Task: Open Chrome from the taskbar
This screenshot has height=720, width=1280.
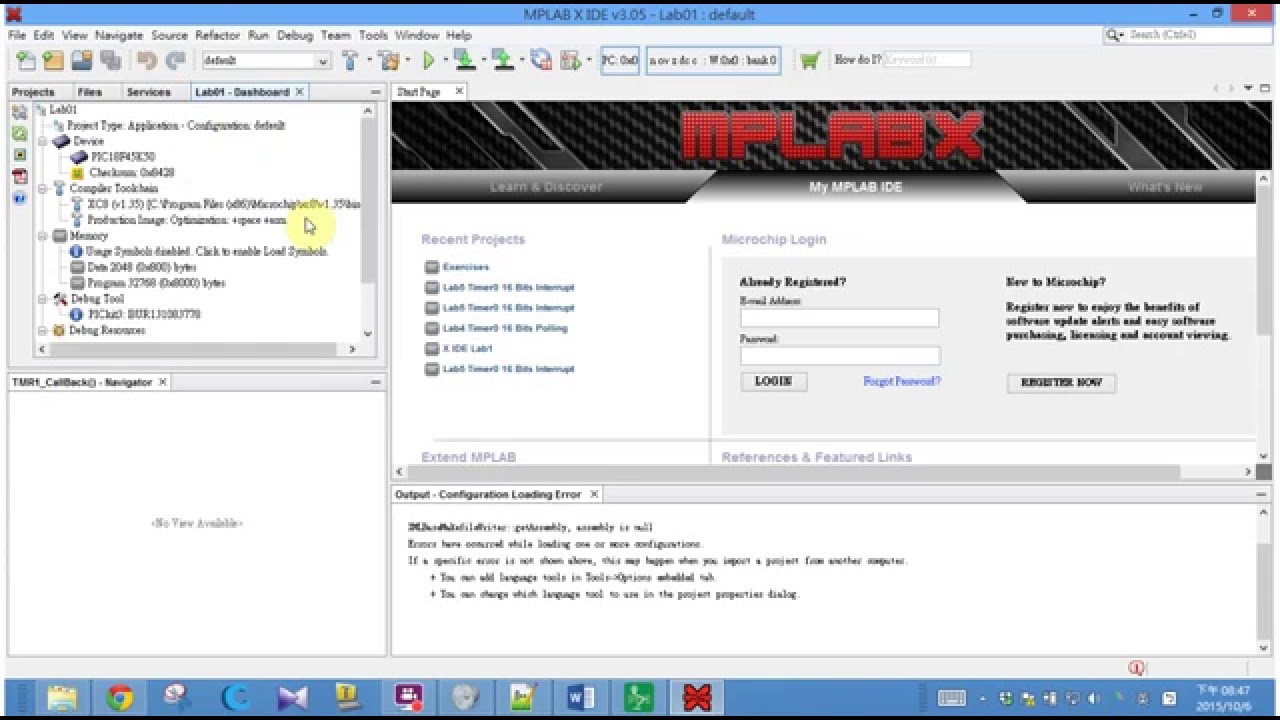Action: pyautogui.click(x=119, y=697)
